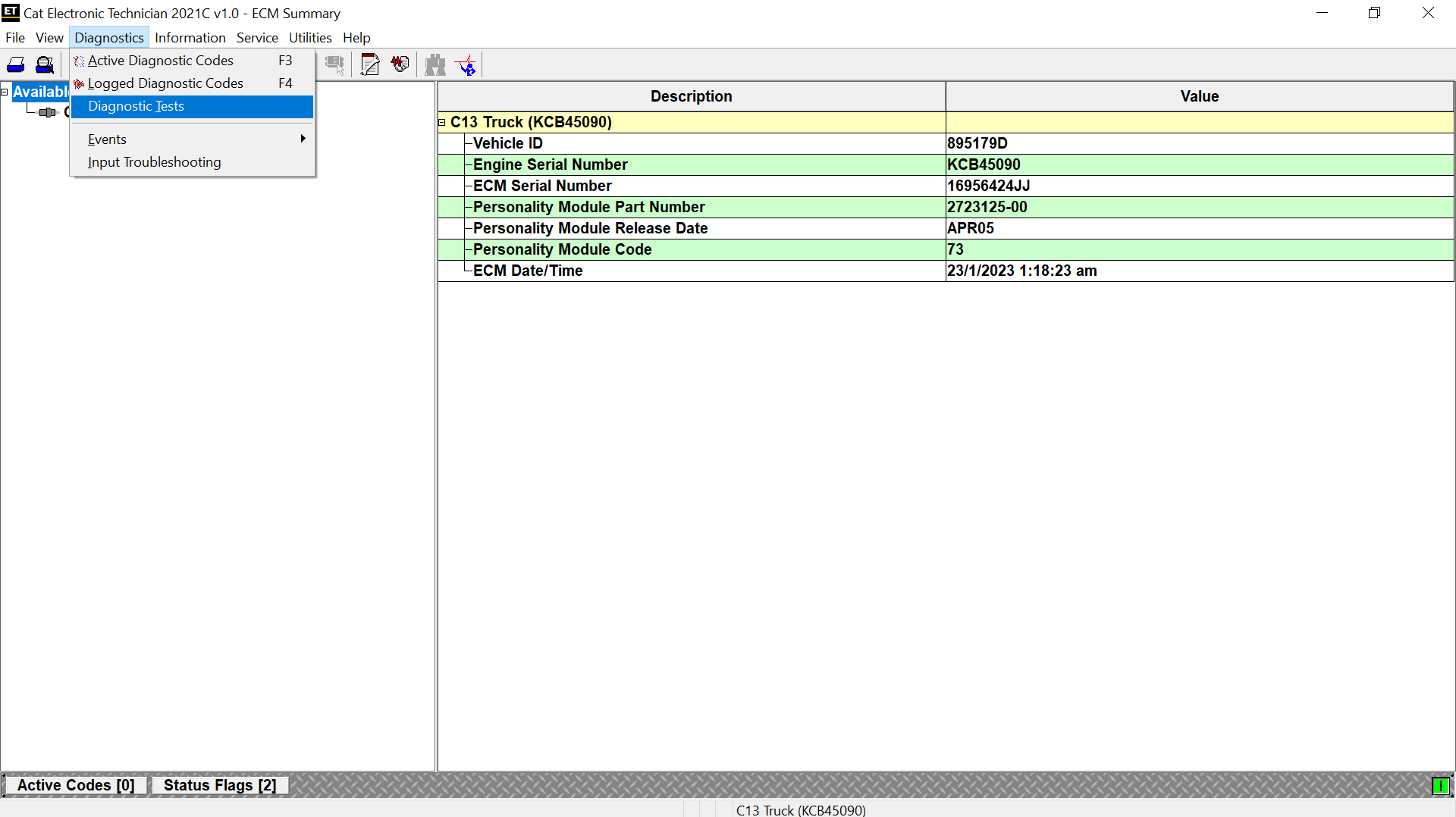Image resolution: width=1456 pixels, height=817 pixels.
Task: Switch to the Status Flags [2] tab
Action: coord(219,785)
